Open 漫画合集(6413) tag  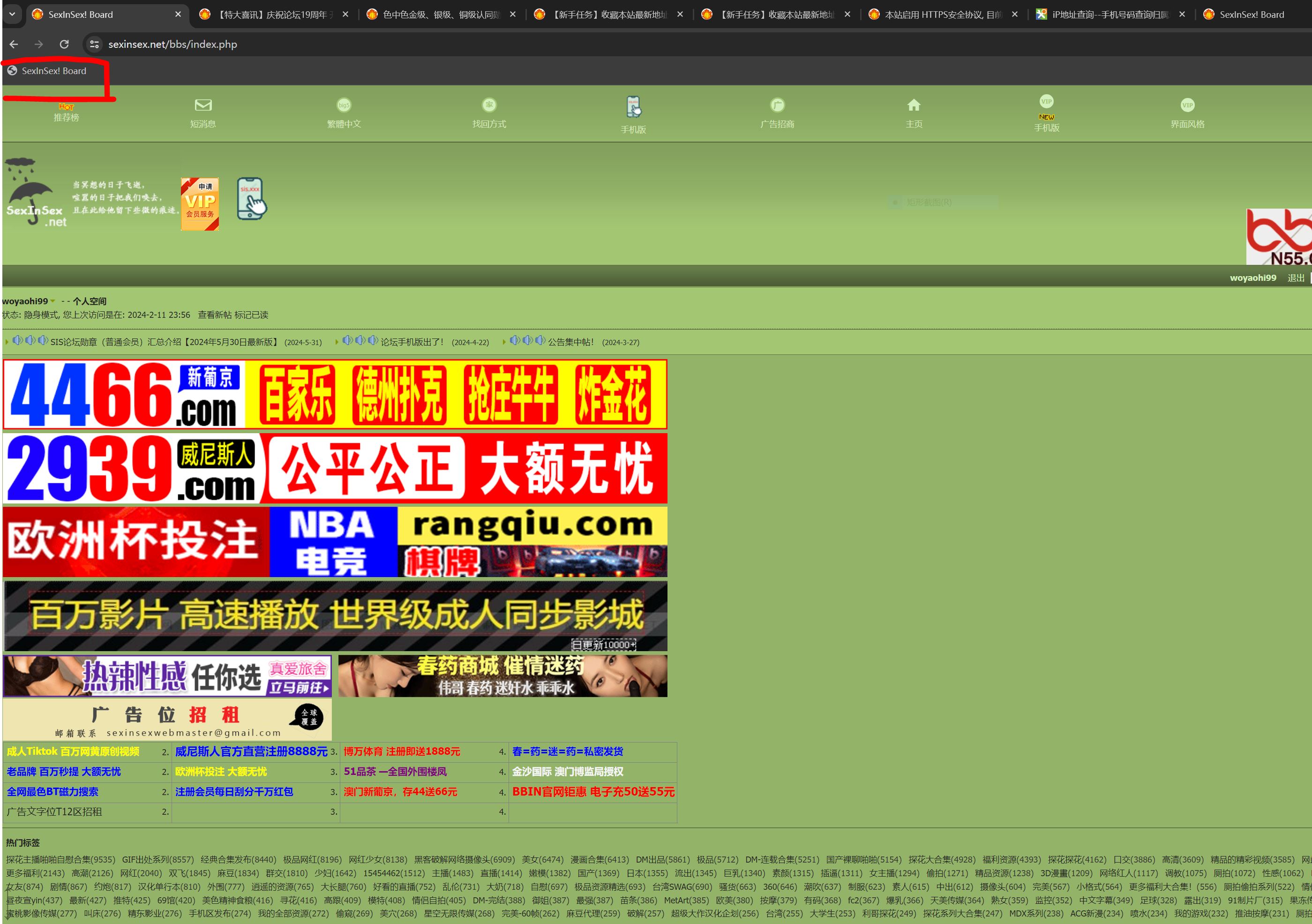pos(600,859)
